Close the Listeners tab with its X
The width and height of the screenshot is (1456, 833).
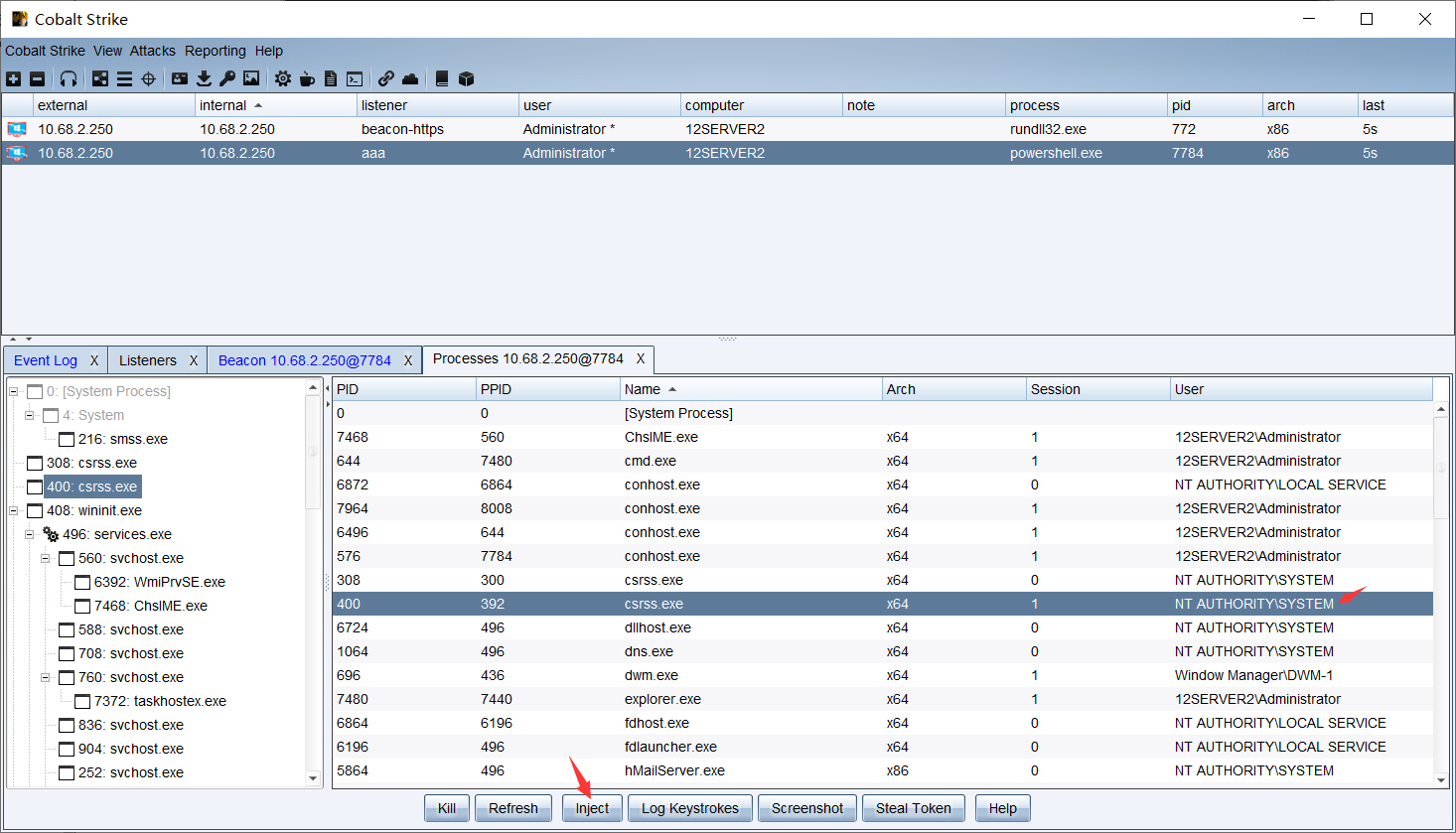click(x=194, y=360)
